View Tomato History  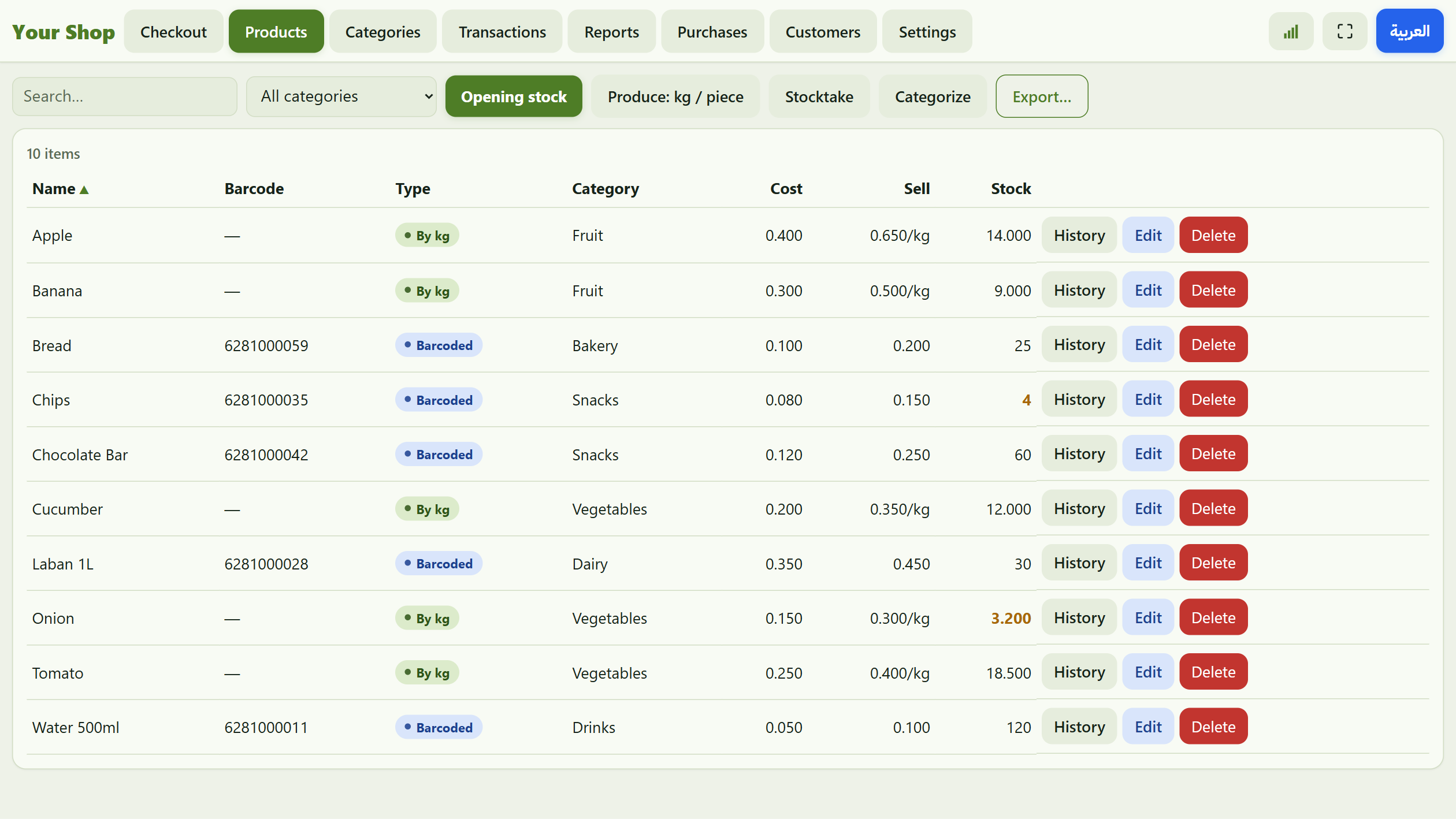pyautogui.click(x=1079, y=672)
